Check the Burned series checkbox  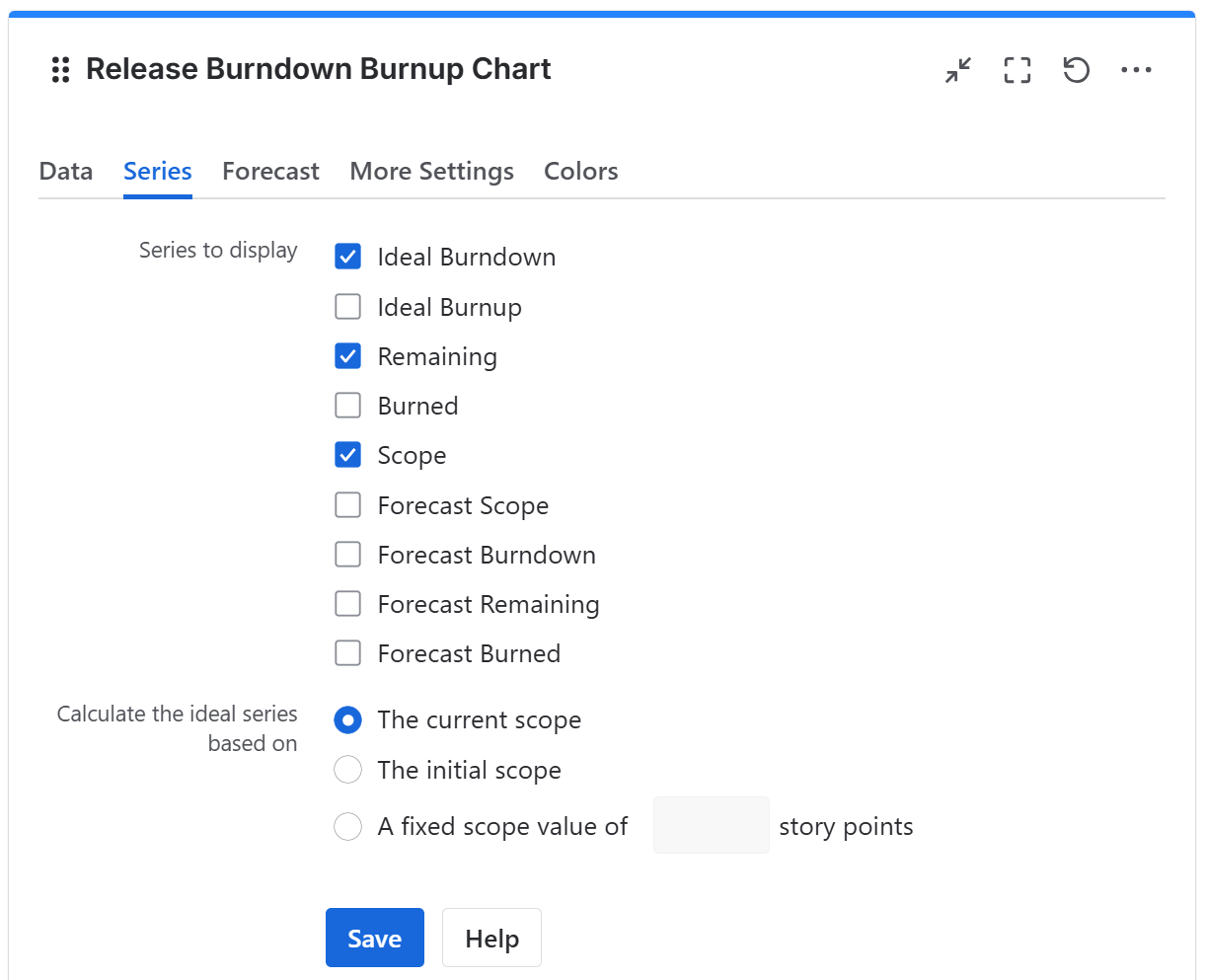[347, 405]
